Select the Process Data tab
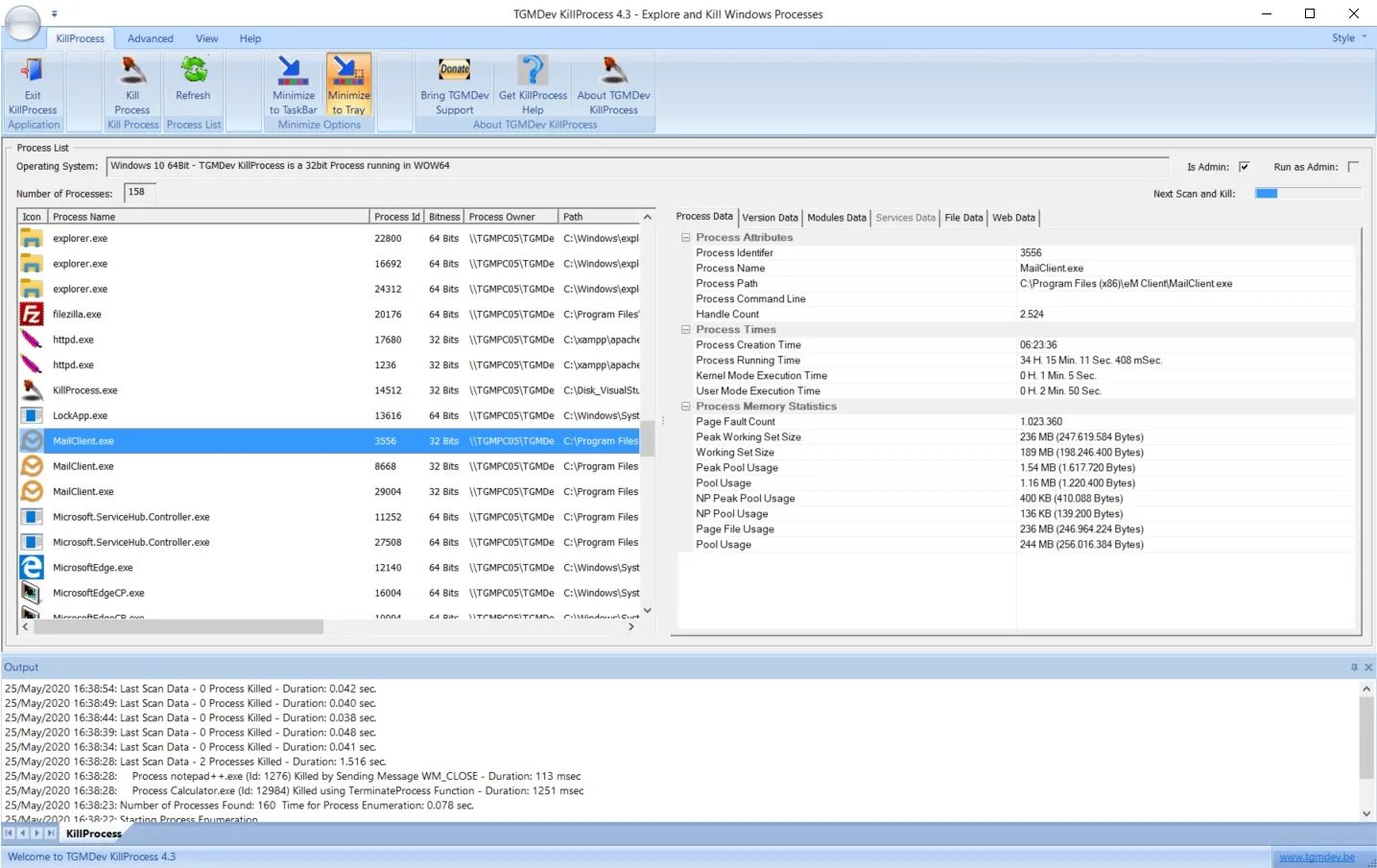 704,217
